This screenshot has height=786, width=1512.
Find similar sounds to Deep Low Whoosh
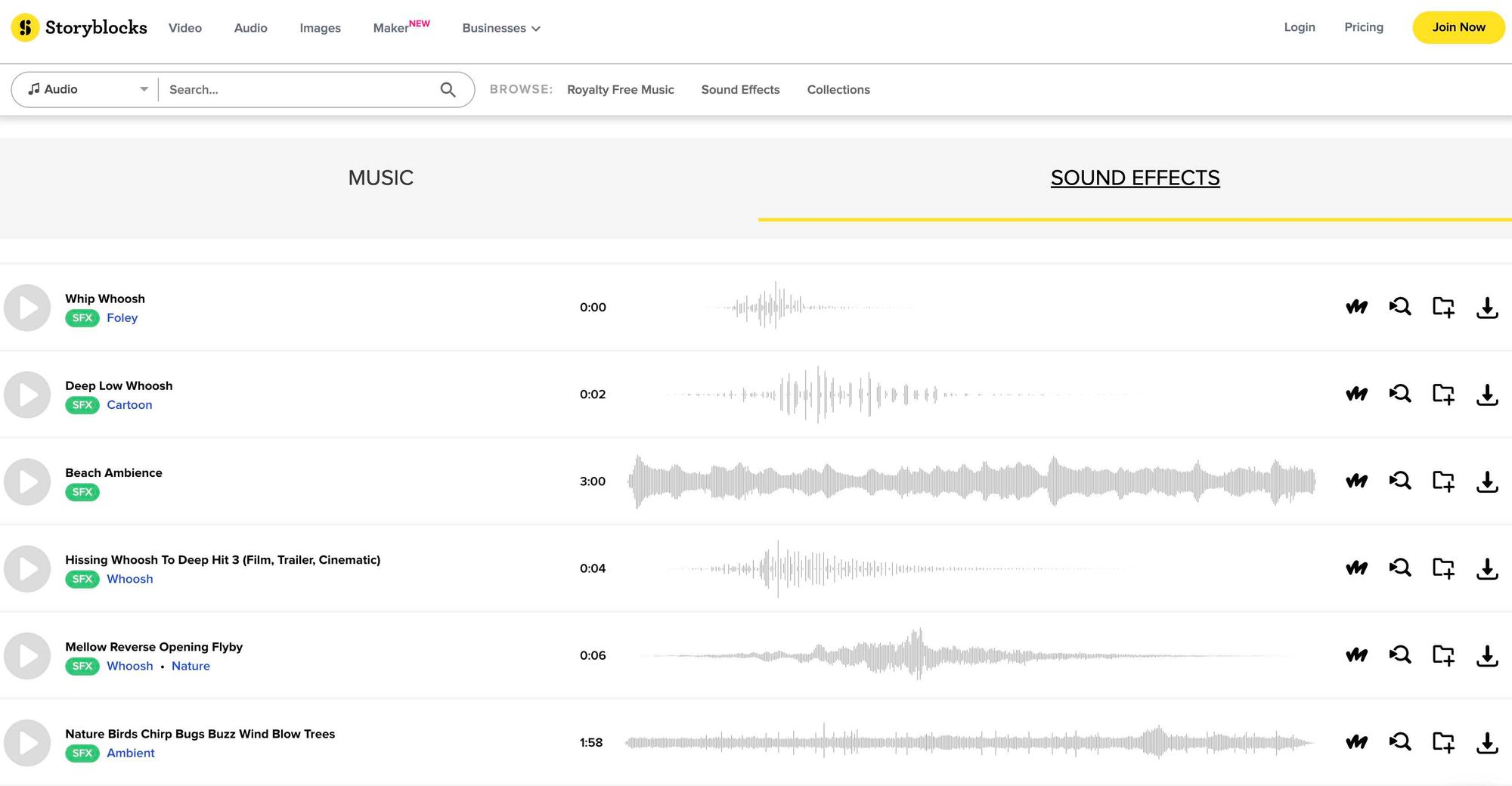[x=1400, y=394]
